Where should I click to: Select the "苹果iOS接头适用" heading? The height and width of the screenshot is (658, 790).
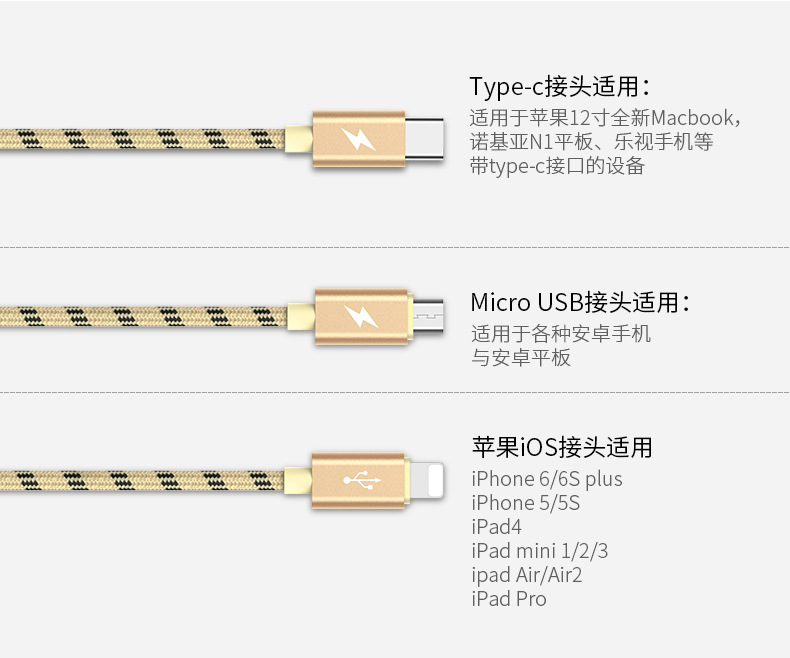[x=562, y=447]
